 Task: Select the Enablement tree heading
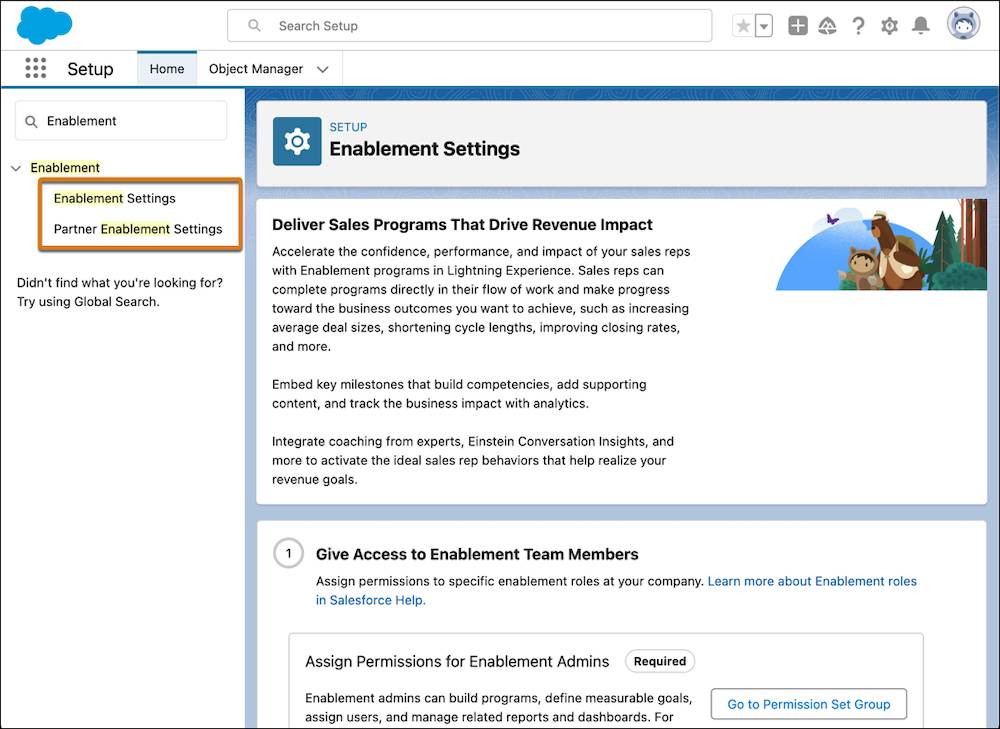(65, 168)
